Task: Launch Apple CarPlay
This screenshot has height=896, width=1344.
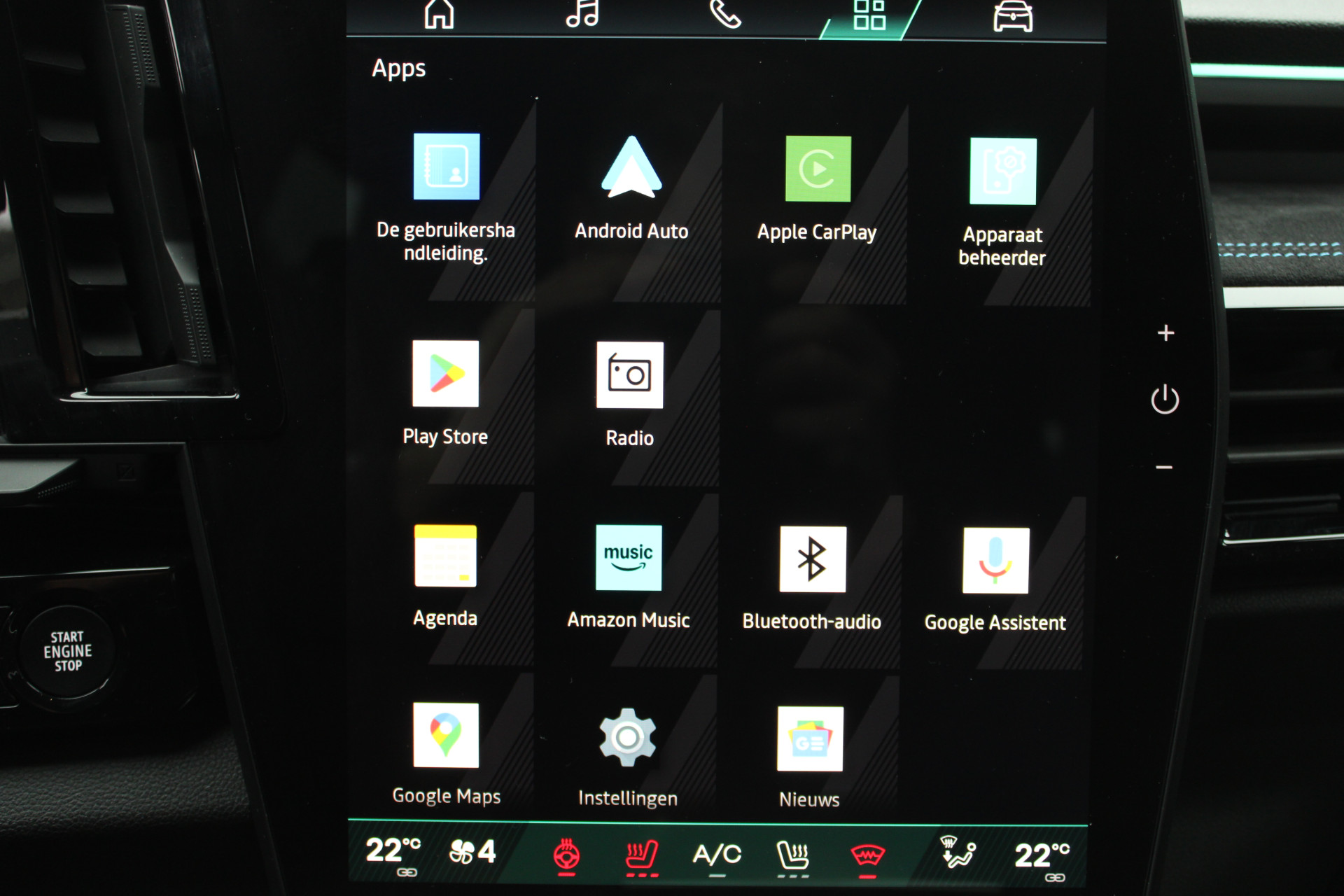Action: point(818,169)
